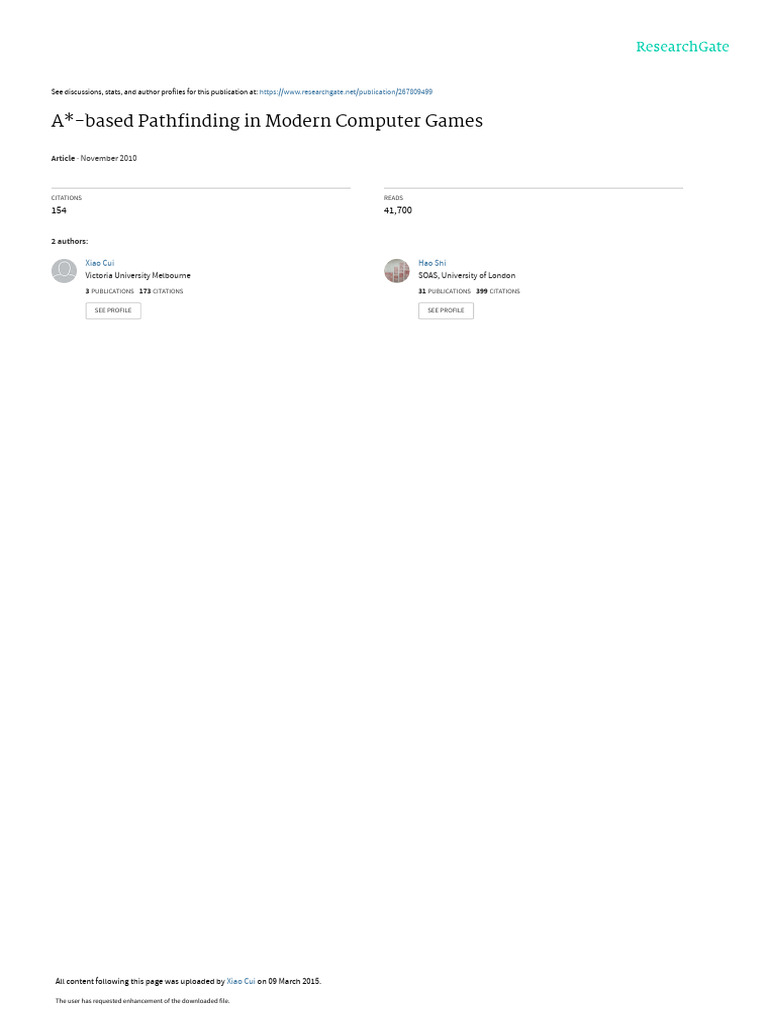The width and height of the screenshot is (768, 1024).
Task: Click Victoria University Melbourne affiliation
Action: [138, 276]
